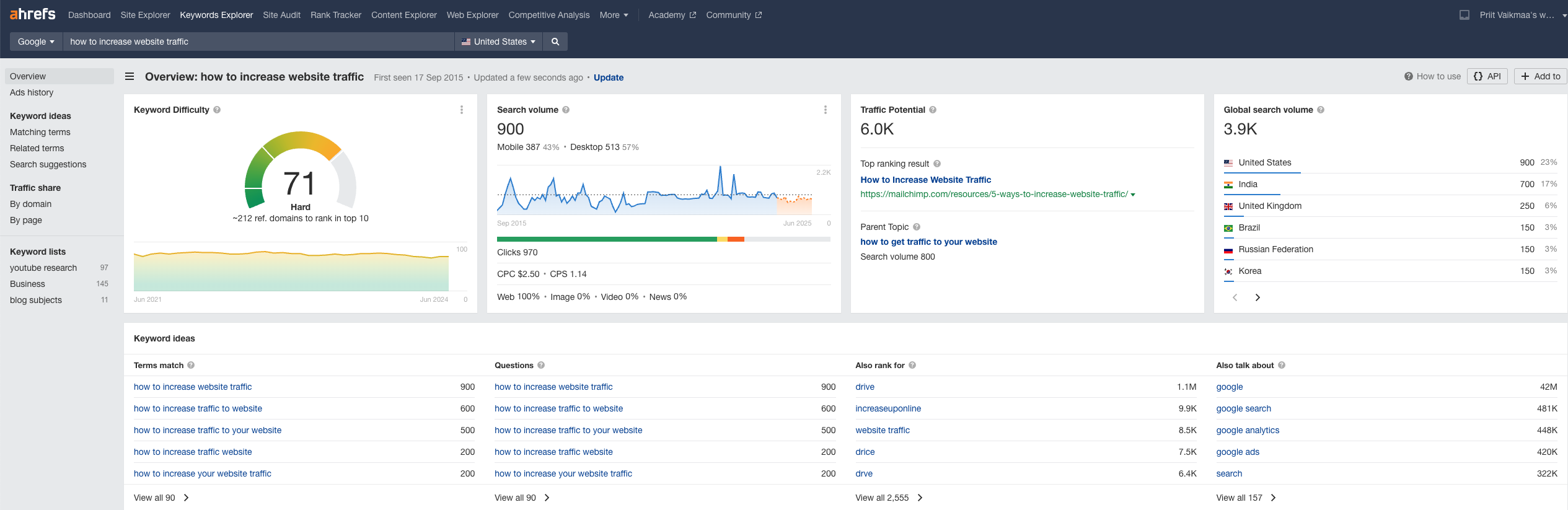Open the United States country dropdown
This screenshot has height=510, width=1568.
tap(498, 42)
